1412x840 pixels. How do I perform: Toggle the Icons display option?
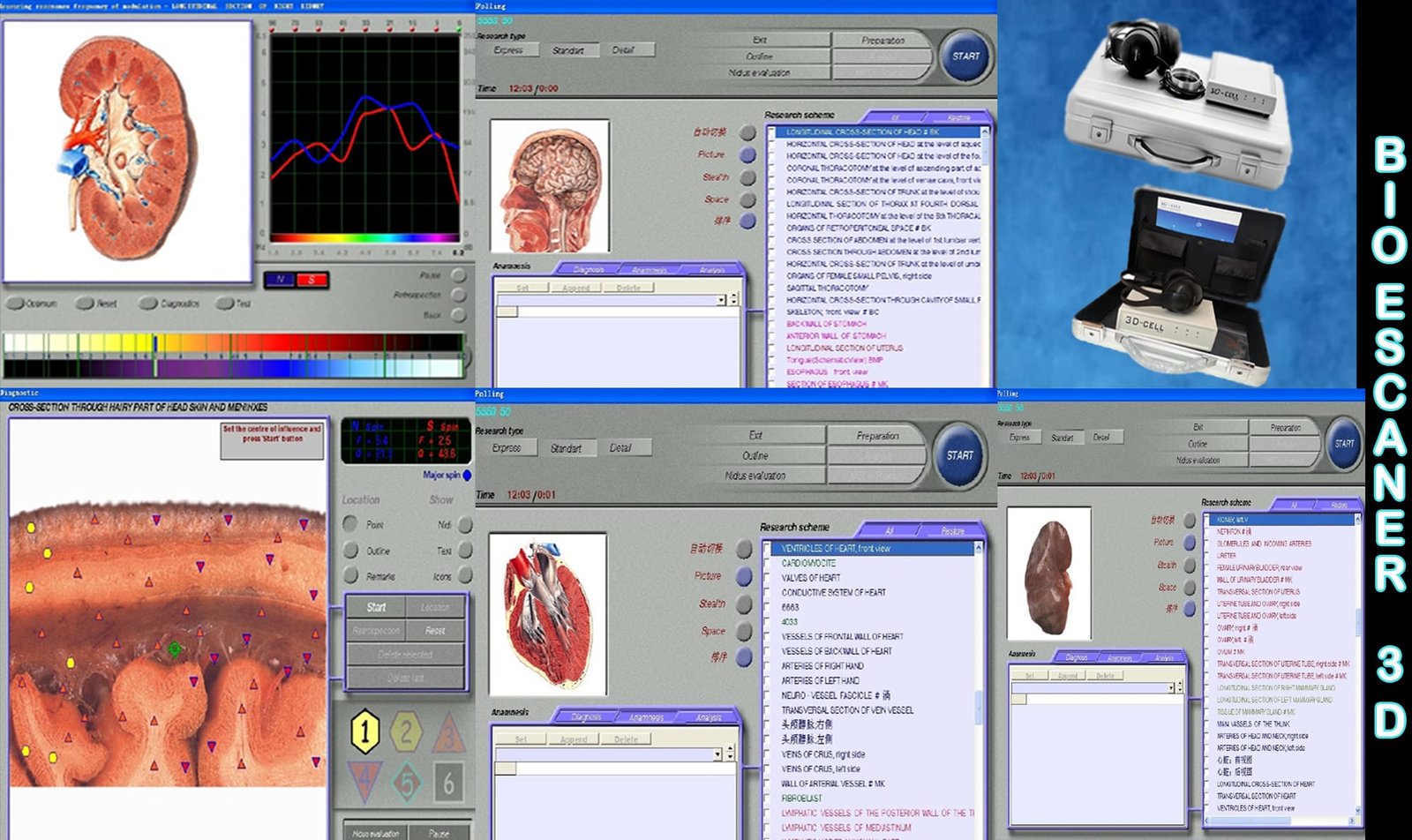click(x=465, y=575)
